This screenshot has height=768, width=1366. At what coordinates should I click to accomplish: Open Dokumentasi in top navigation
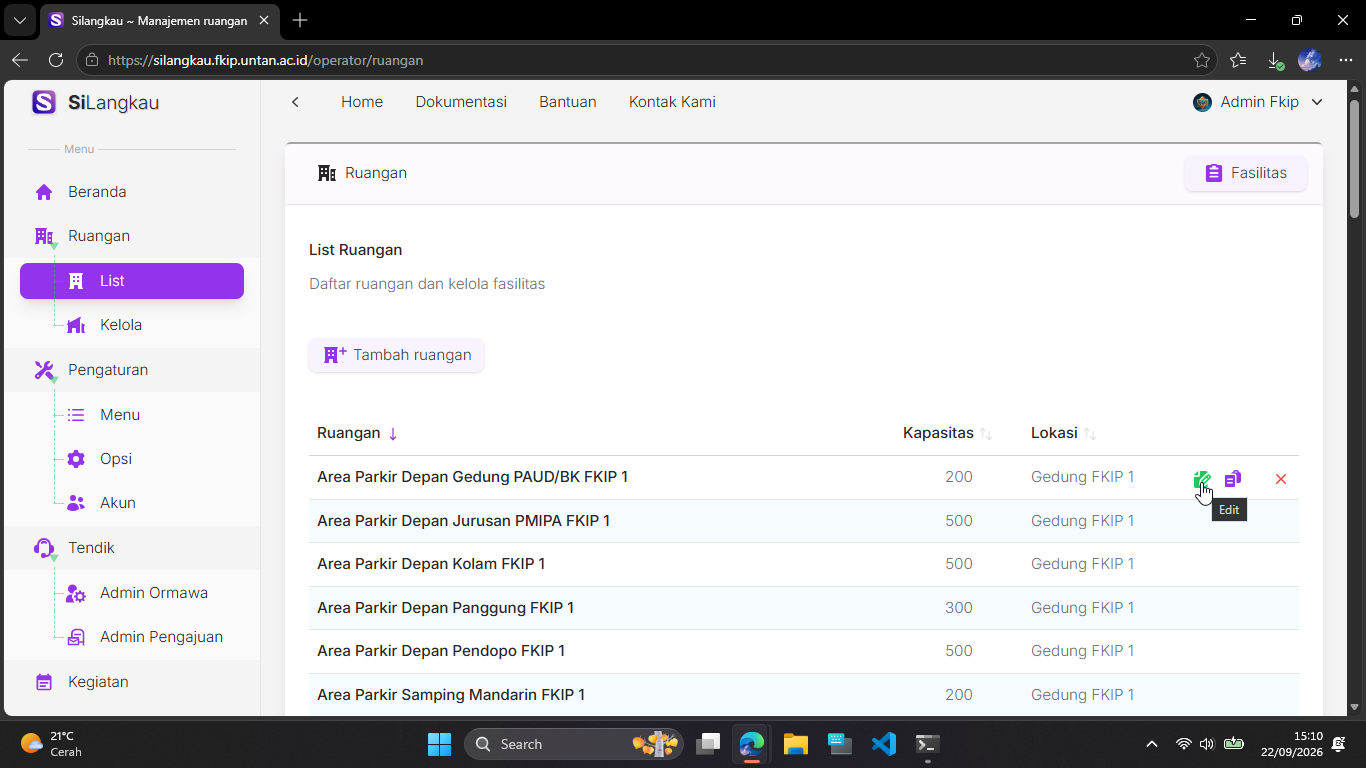tap(461, 102)
